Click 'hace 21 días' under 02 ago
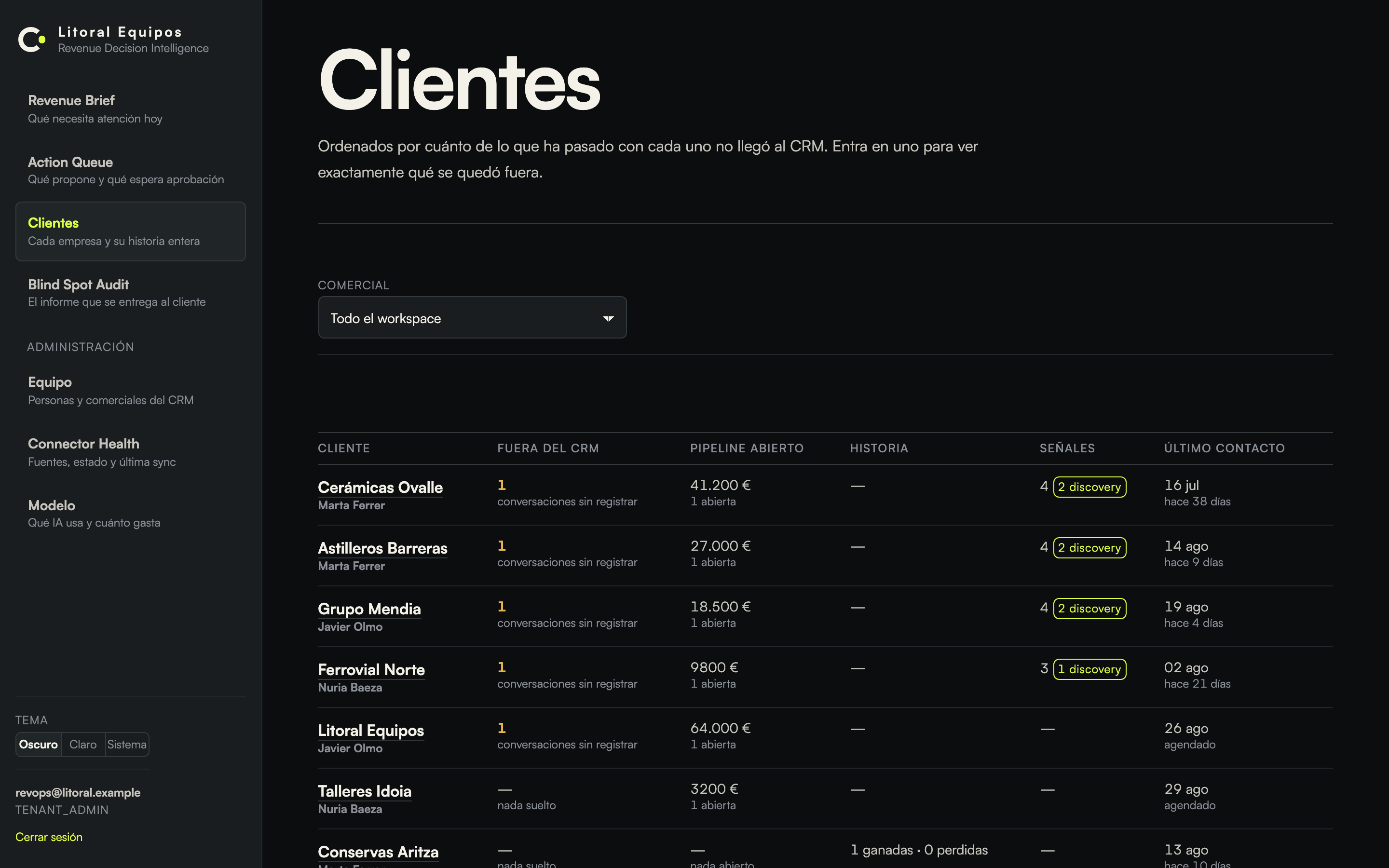 click(1198, 684)
